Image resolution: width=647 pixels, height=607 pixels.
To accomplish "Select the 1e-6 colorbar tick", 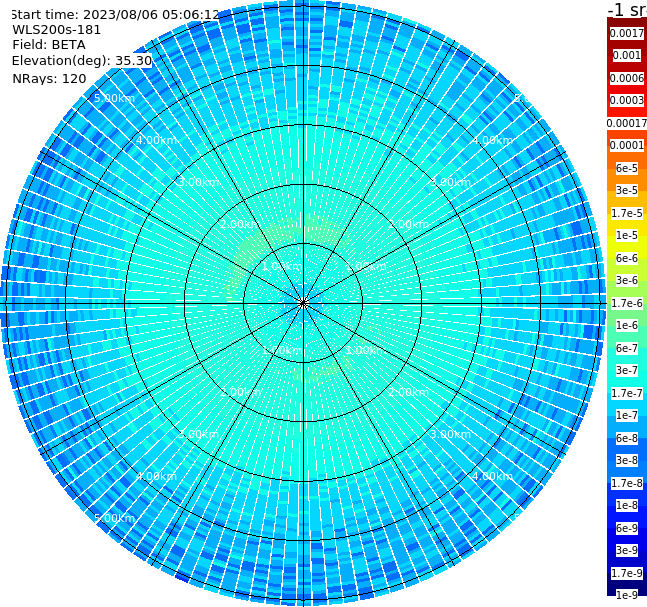I will pos(627,325).
